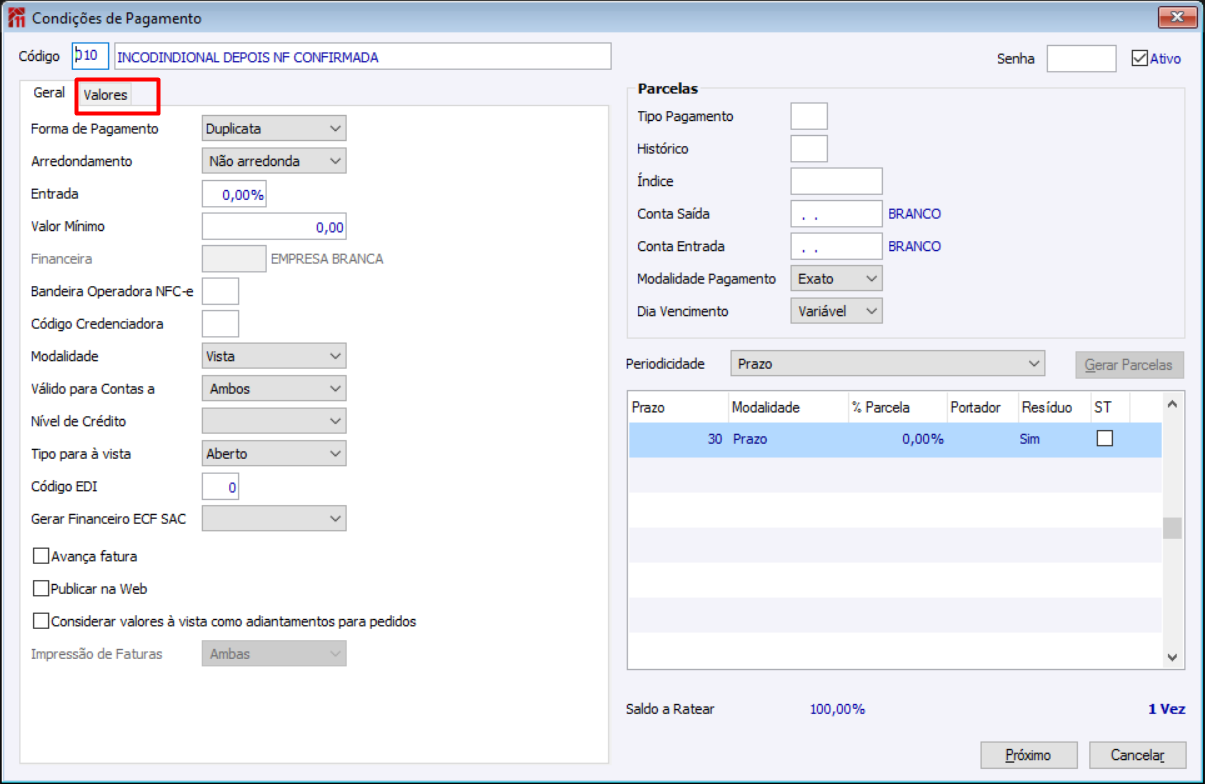
Task: Click the Financeira disabled field
Action: [x=234, y=259]
